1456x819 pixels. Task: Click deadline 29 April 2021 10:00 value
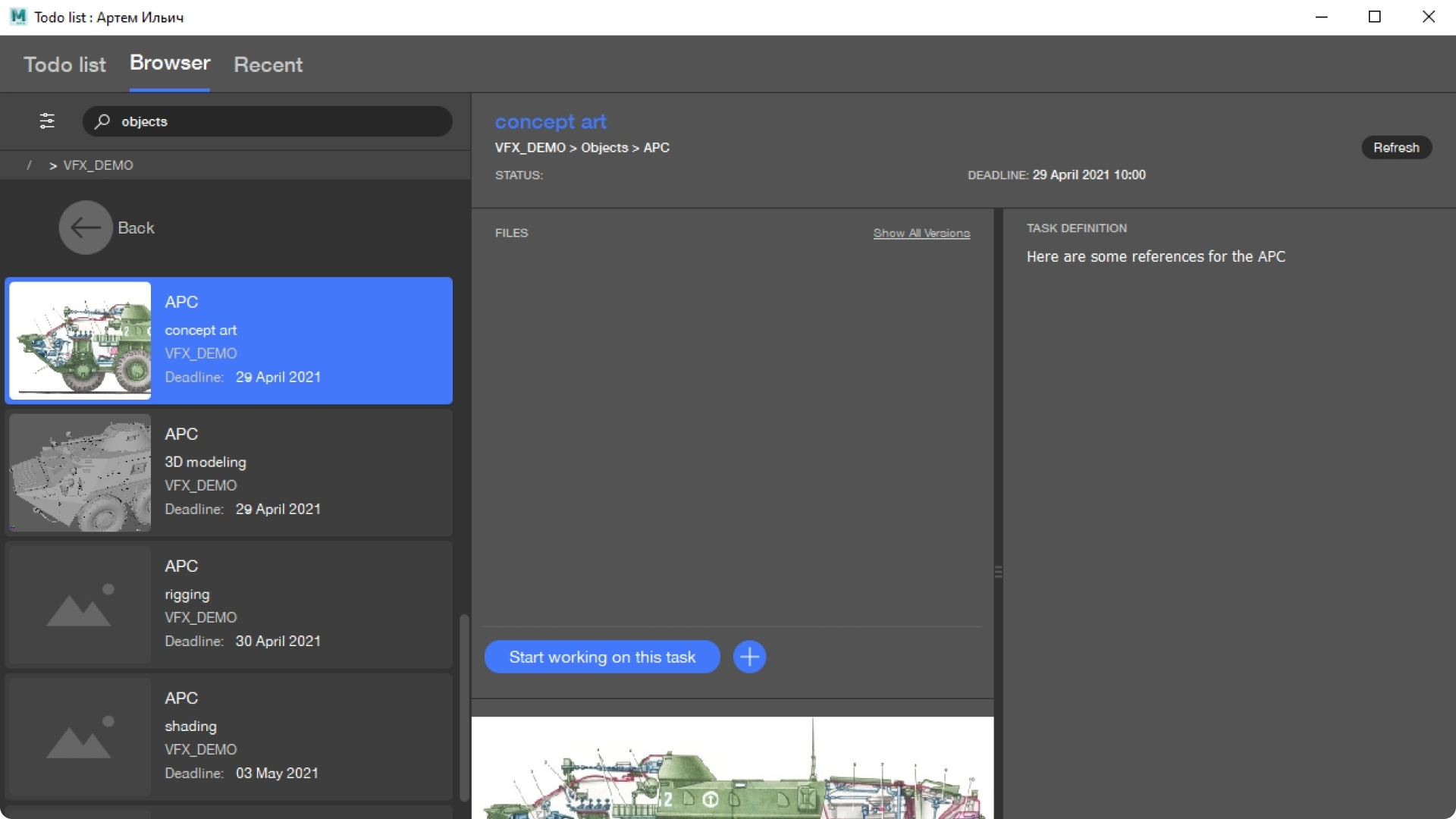(1089, 175)
